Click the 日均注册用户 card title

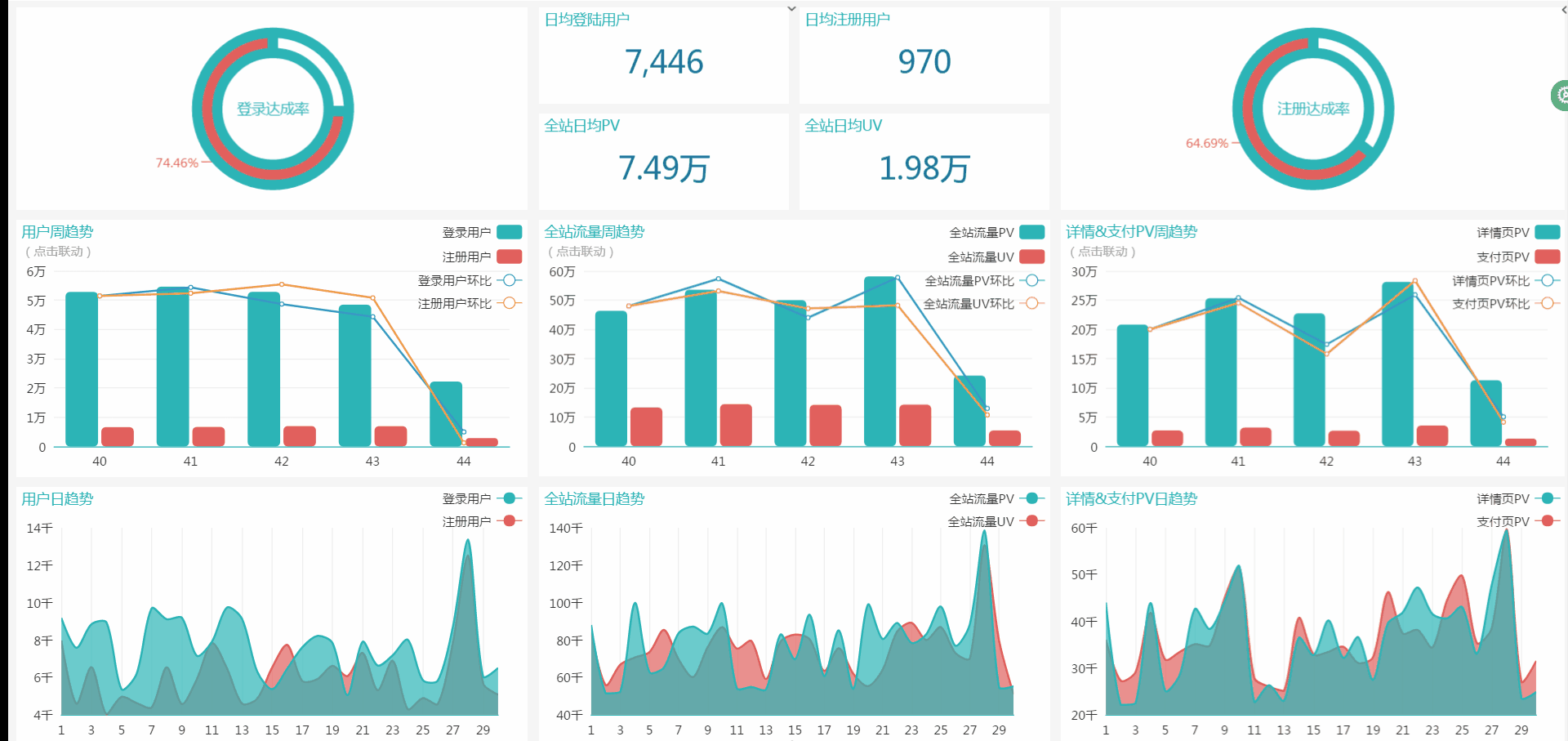pyautogui.click(x=848, y=20)
